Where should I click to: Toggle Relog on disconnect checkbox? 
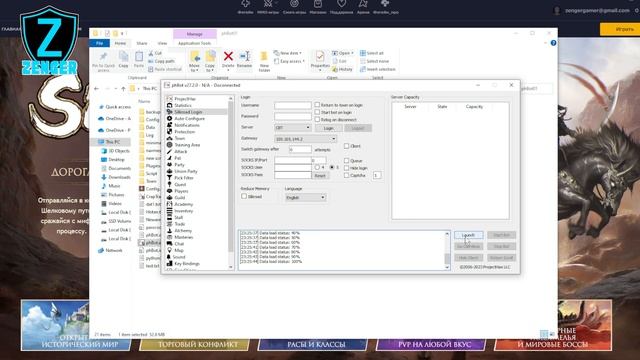tap(317, 120)
